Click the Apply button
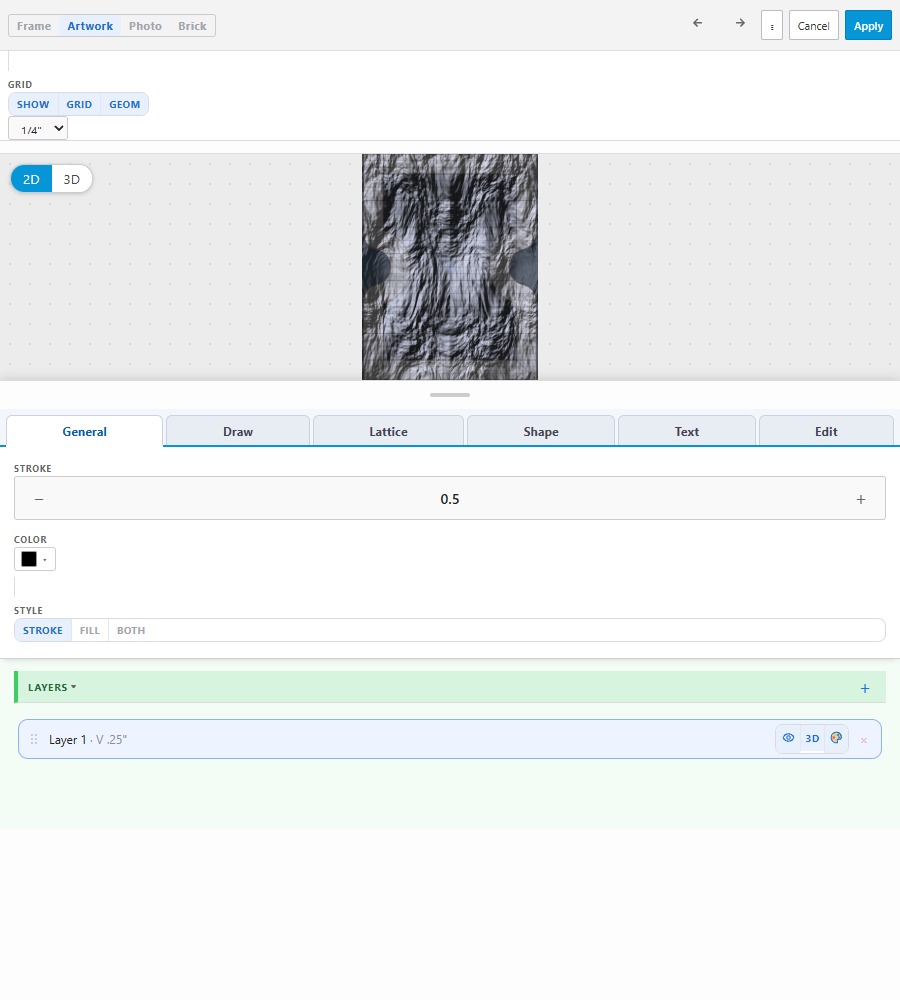 868,26
